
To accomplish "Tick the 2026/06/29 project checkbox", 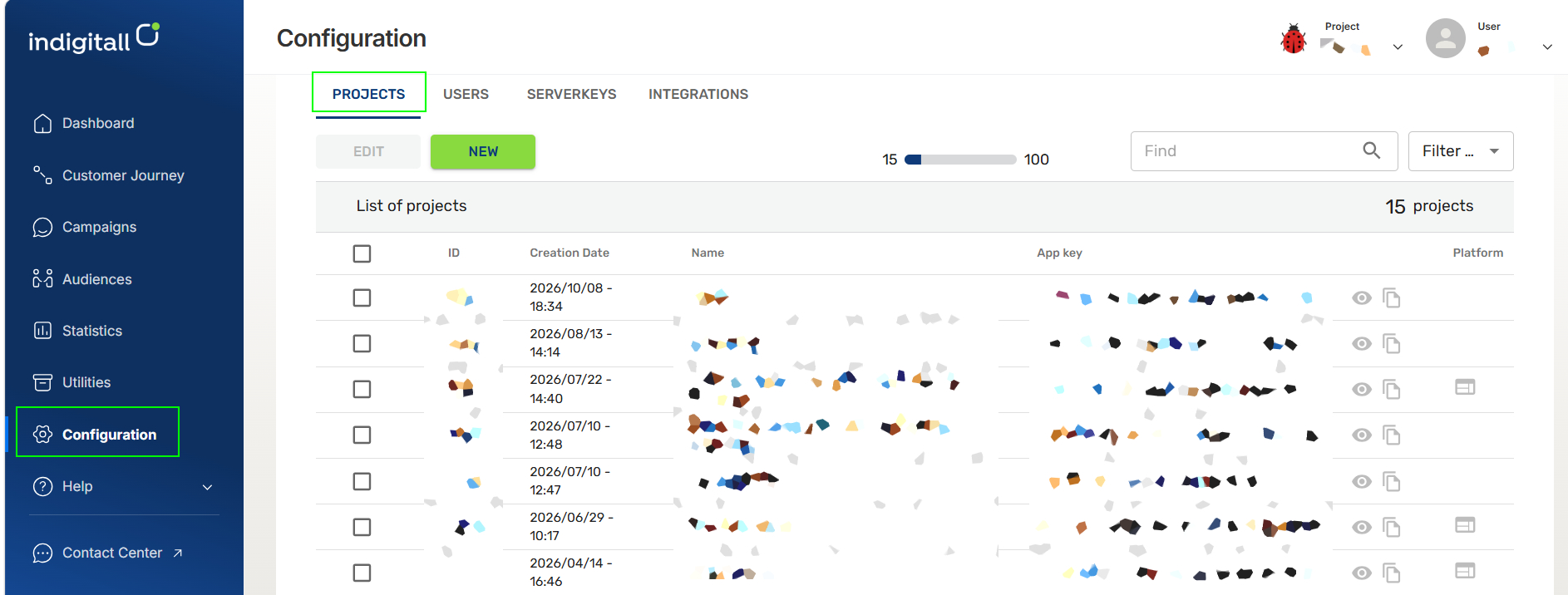I will point(362,527).
